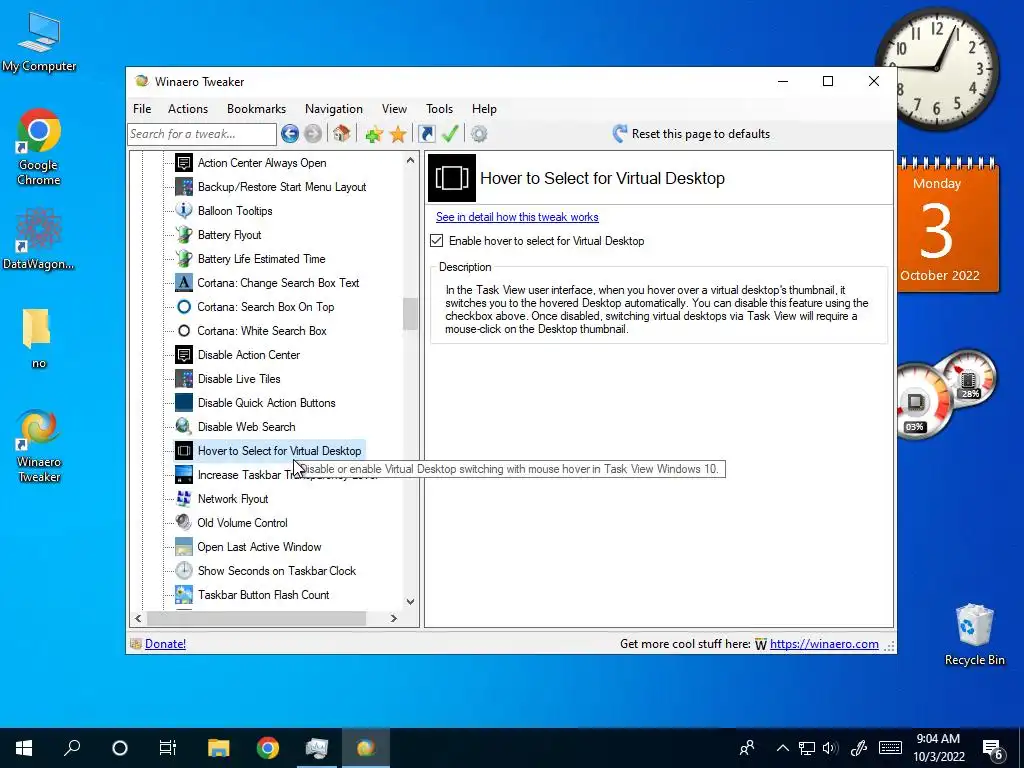The height and width of the screenshot is (768, 1024).
Task: Select Battery Life Estimated Time
Action: (261, 259)
